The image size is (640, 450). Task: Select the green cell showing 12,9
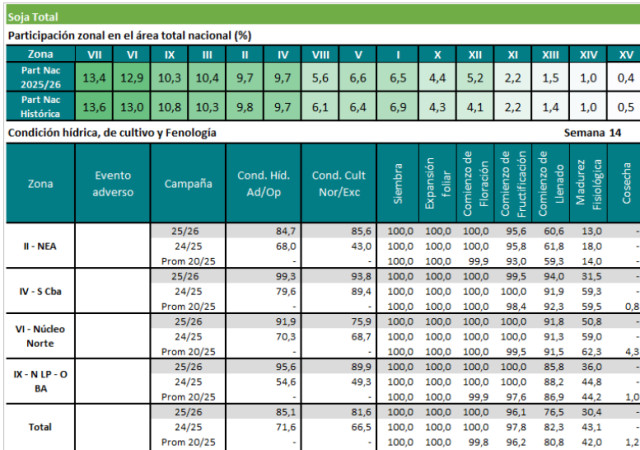point(132,78)
